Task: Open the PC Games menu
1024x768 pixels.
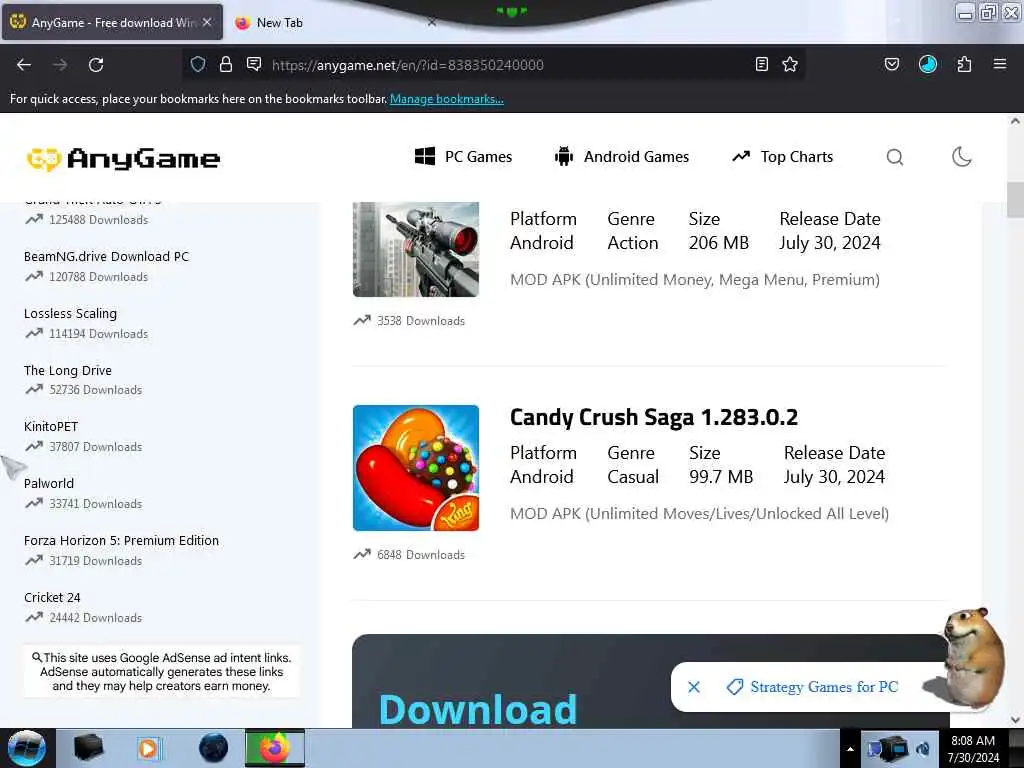Action: 464,157
